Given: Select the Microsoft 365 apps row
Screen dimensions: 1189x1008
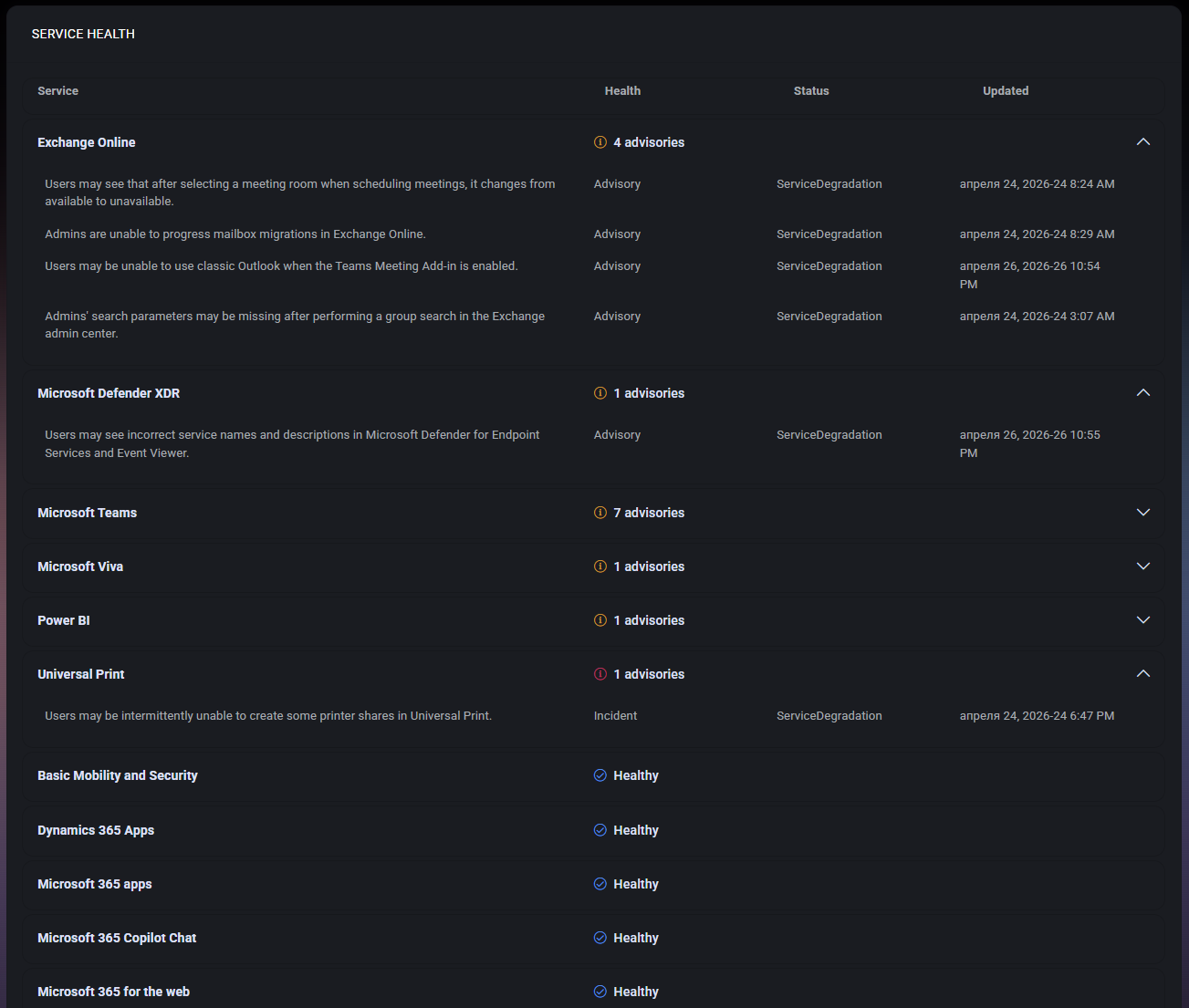Looking at the screenshot, I should click(x=95, y=884).
